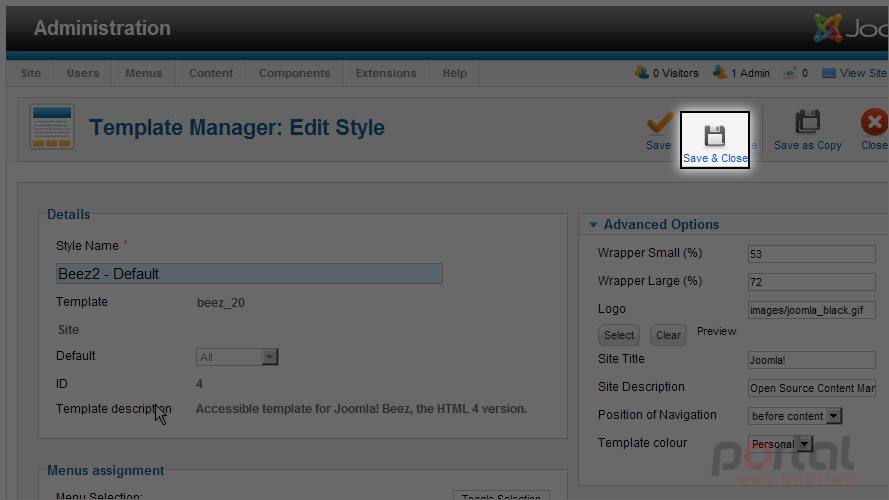The width and height of the screenshot is (889, 500).
Task: Open the Default 'All' dropdown
Action: (237, 357)
